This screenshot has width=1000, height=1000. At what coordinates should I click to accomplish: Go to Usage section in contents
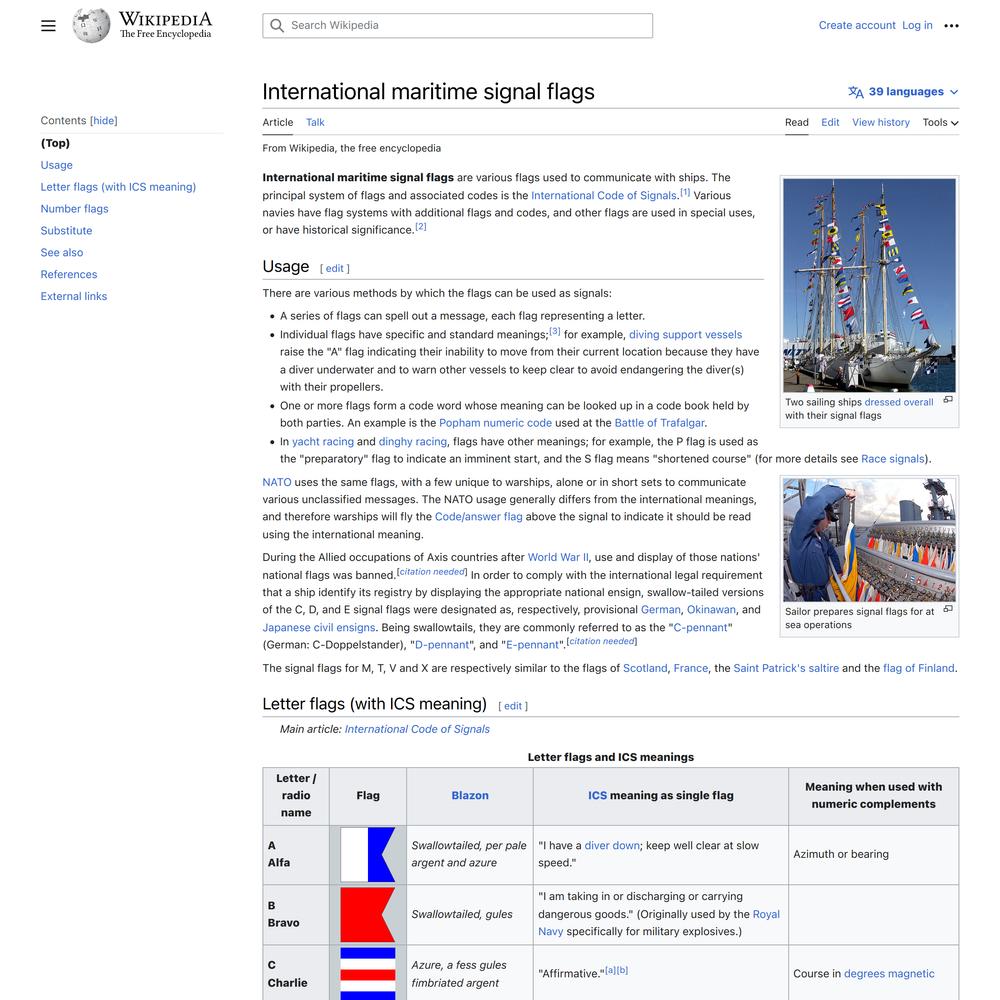click(x=56, y=165)
